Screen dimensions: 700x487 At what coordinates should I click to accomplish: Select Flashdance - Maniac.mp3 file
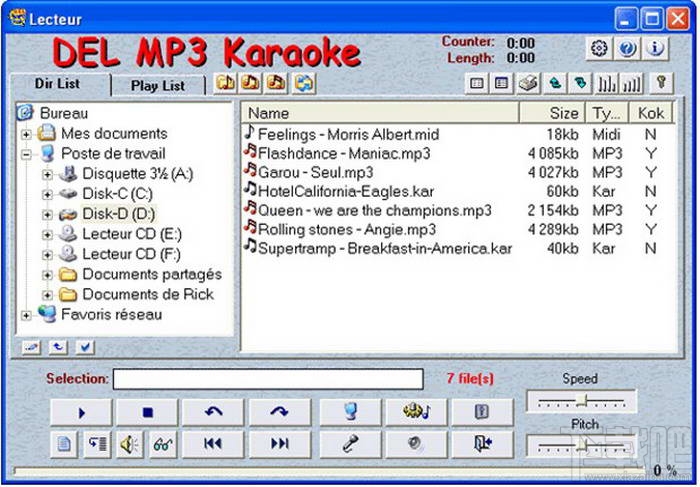(x=344, y=154)
